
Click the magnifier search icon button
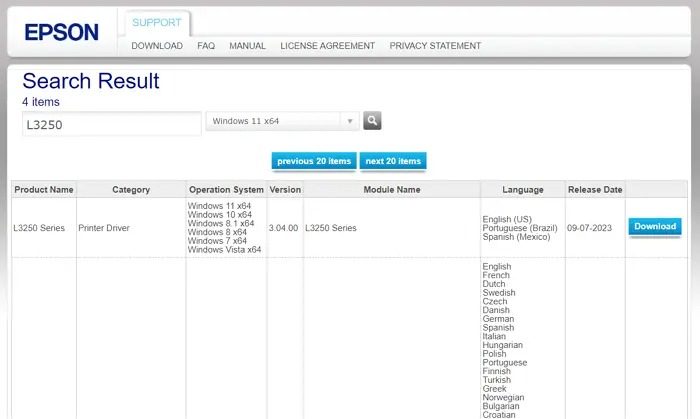(372, 120)
